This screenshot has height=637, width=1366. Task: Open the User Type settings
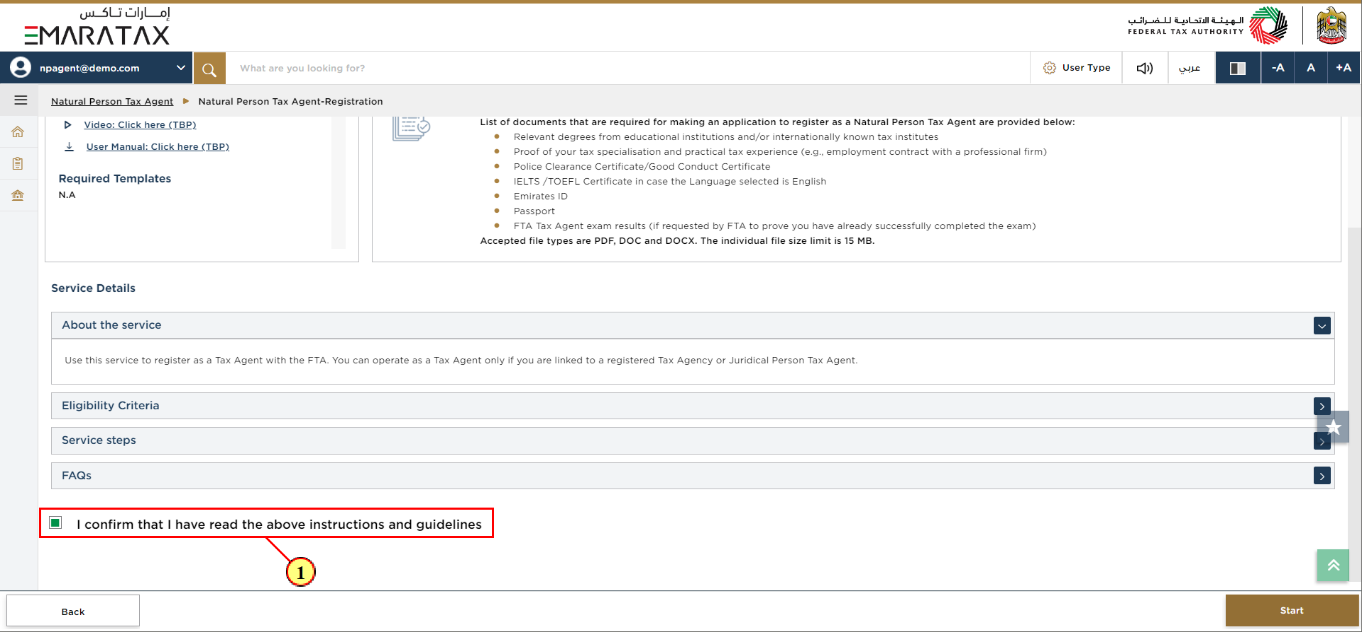tap(1076, 68)
